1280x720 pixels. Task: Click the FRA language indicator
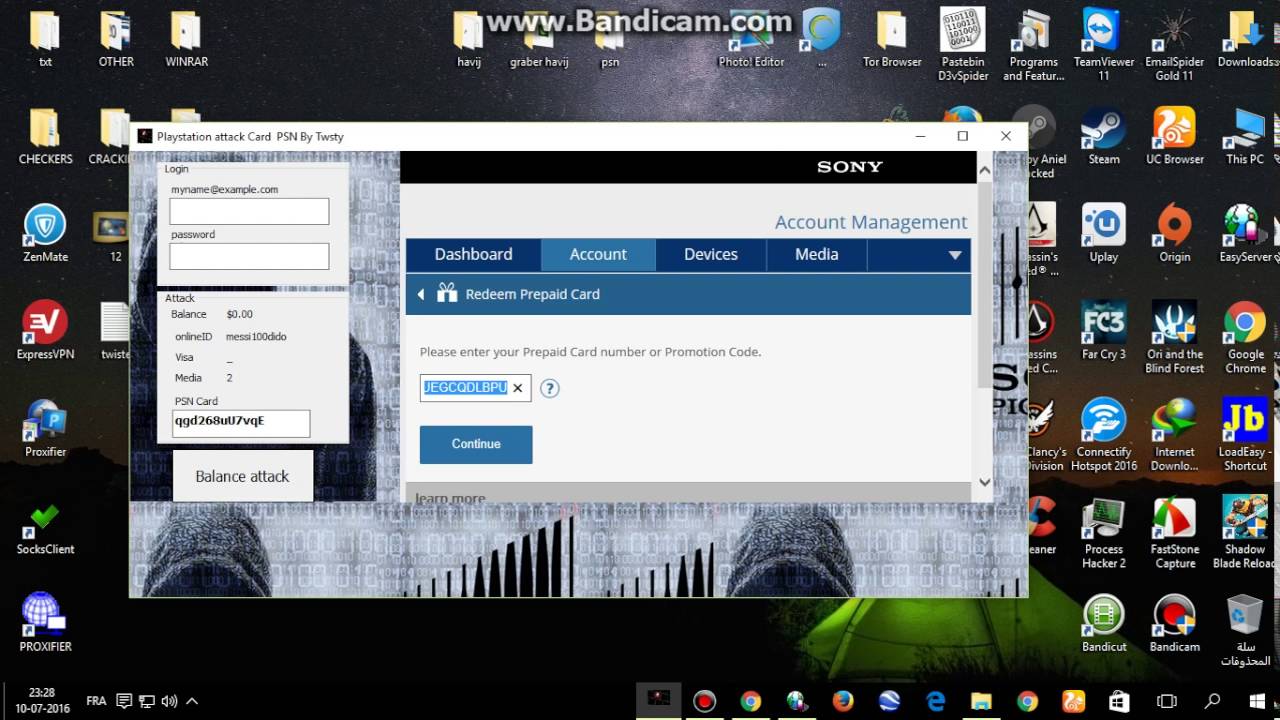coord(96,701)
